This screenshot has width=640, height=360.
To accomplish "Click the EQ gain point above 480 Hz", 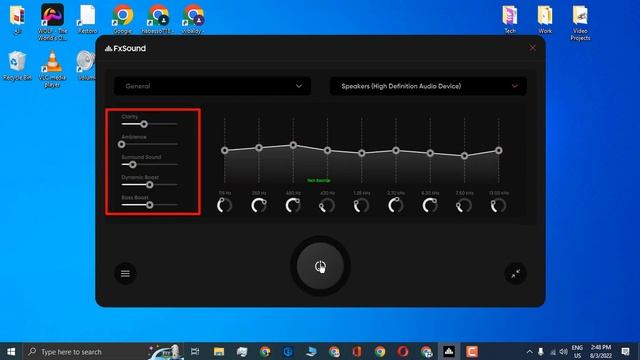I will tap(293, 145).
